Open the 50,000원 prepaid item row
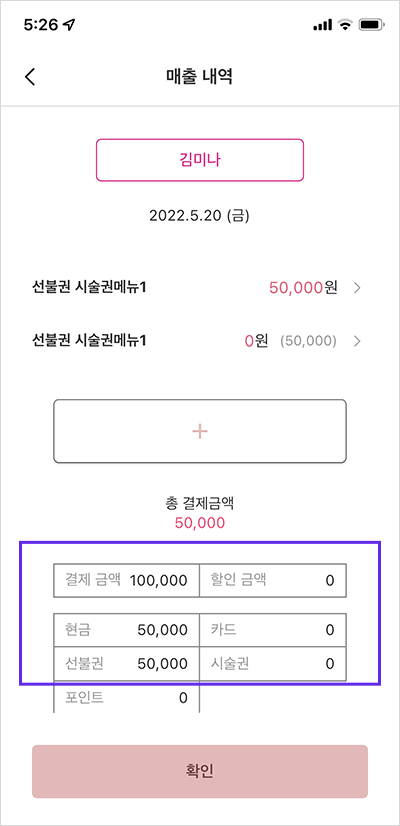The width and height of the screenshot is (400, 826). 198,288
